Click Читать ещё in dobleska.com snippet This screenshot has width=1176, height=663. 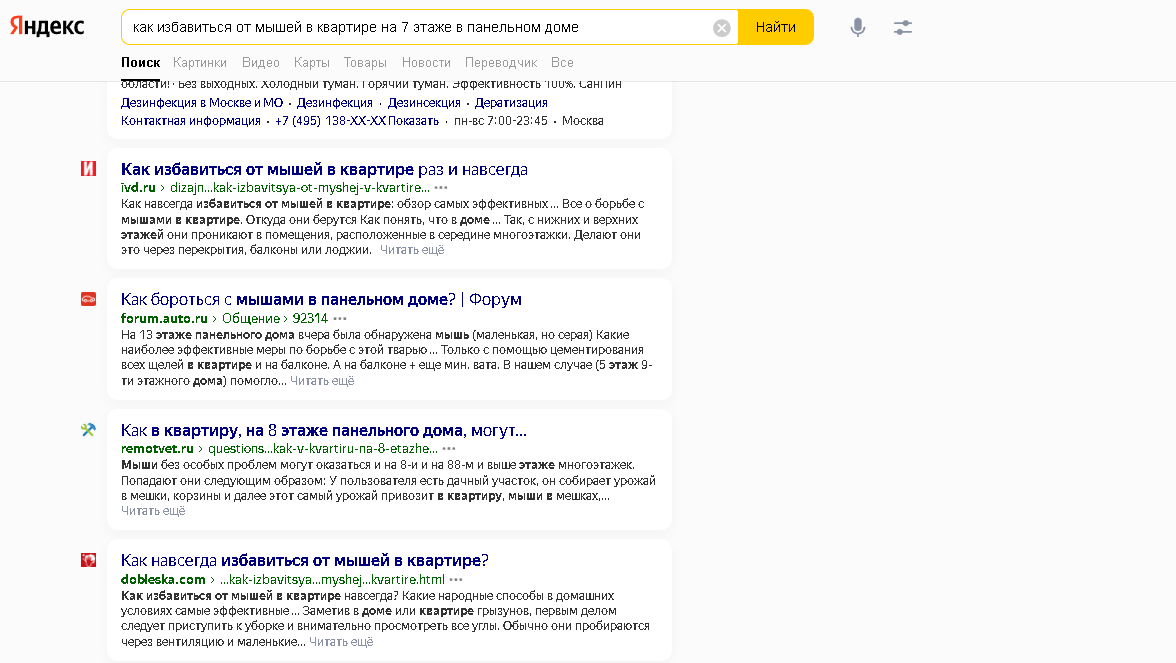[340, 642]
